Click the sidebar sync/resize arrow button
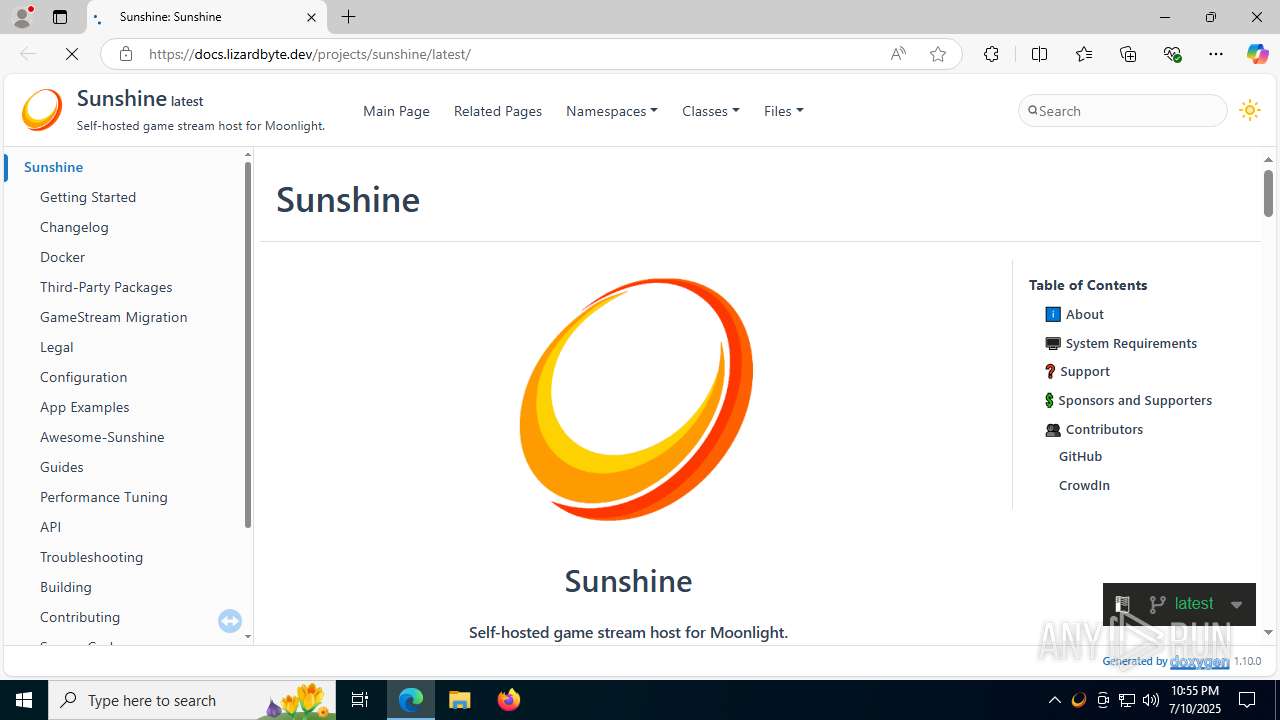 [x=230, y=621]
